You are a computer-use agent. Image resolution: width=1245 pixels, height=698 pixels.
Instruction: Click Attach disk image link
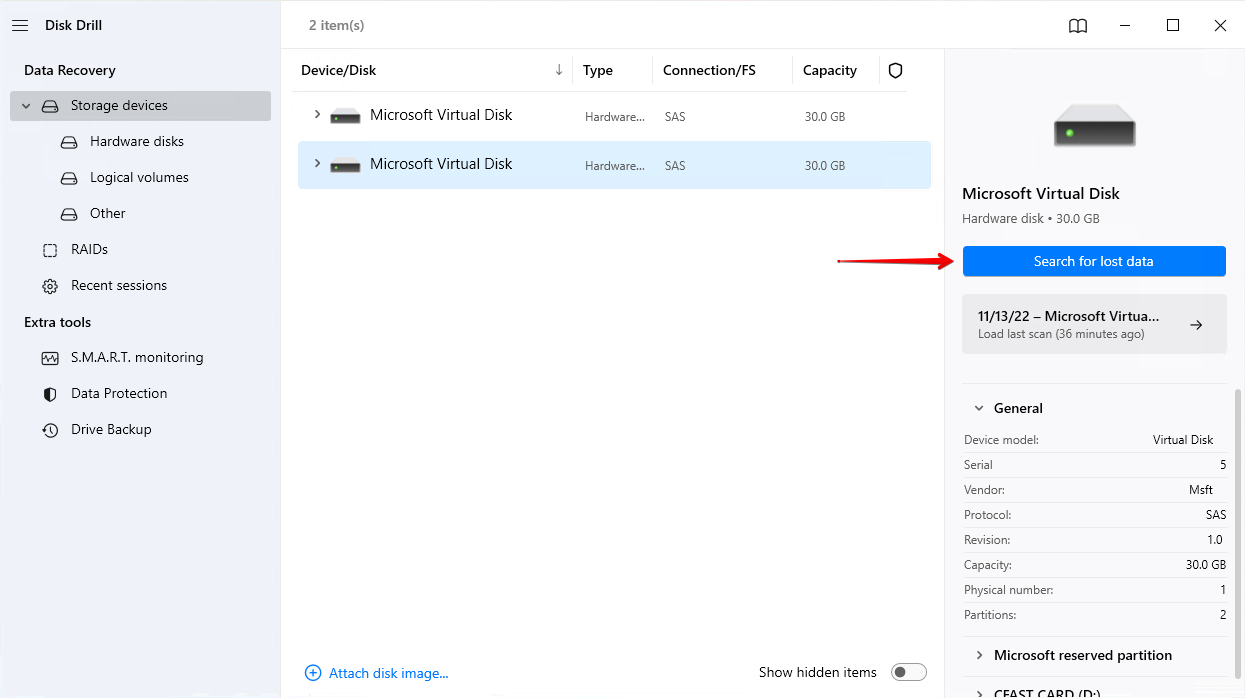pos(377,673)
